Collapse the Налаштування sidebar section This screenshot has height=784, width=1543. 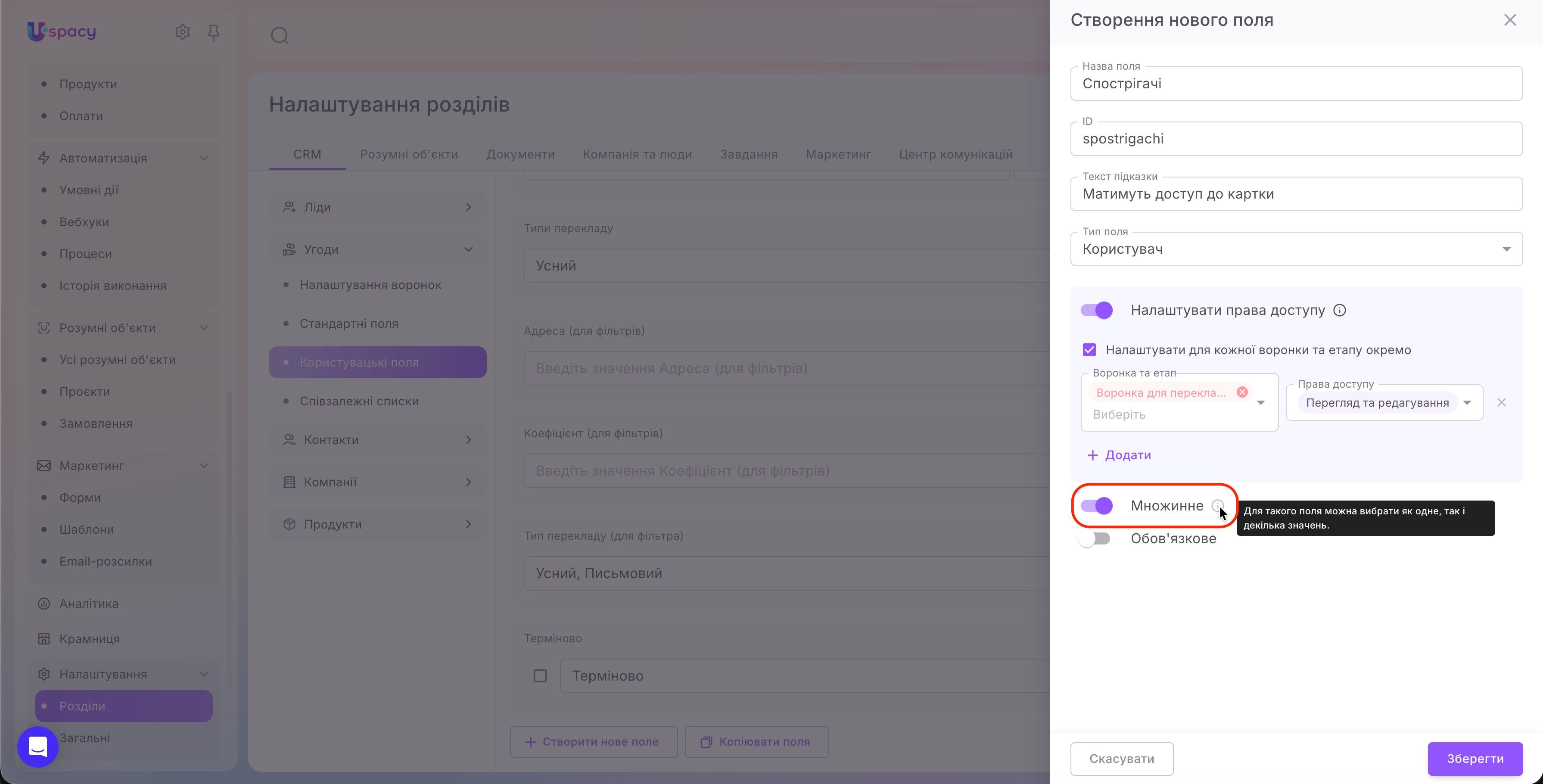pyautogui.click(x=204, y=674)
